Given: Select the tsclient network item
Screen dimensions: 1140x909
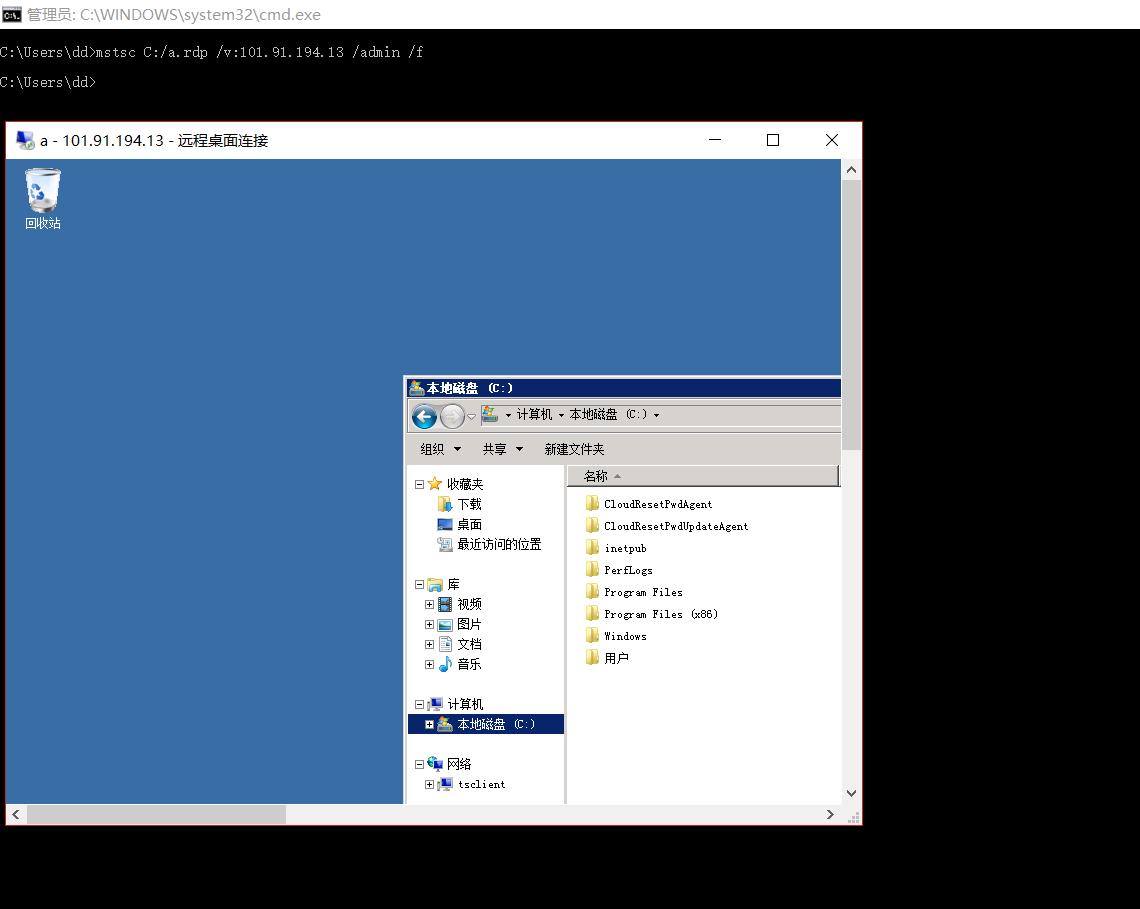Looking at the screenshot, I should (x=480, y=784).
